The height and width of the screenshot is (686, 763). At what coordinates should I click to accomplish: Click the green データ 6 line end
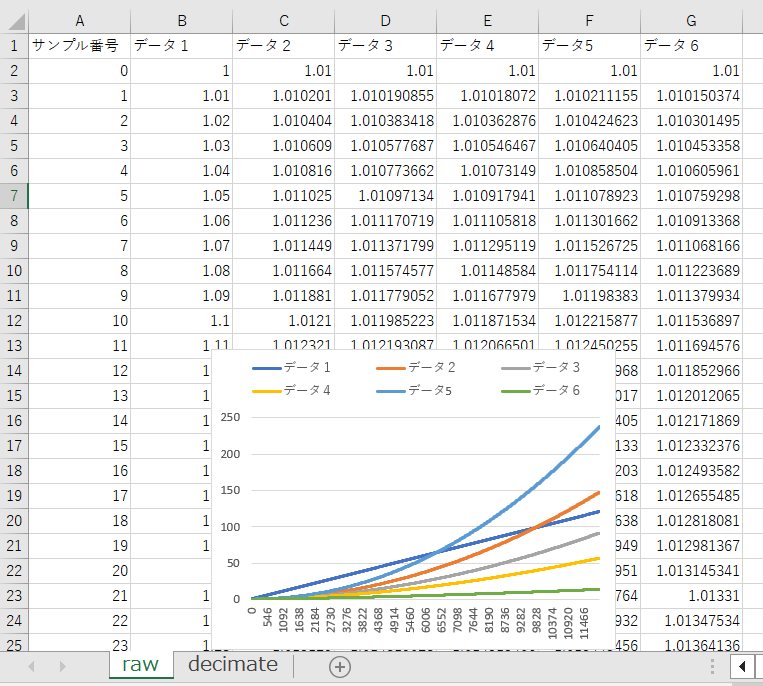tap(598, 590)
